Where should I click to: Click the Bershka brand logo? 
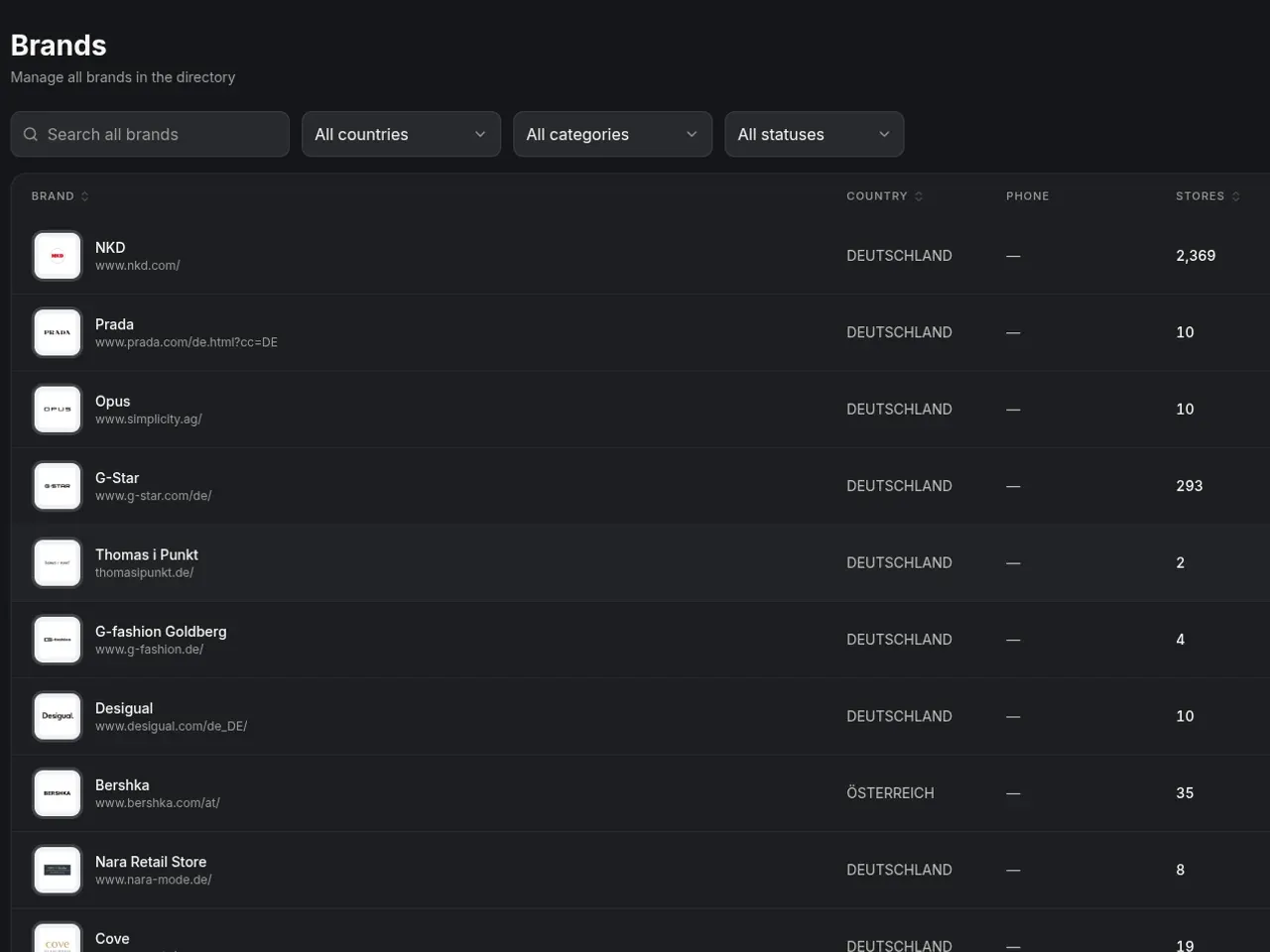tap(58, 793)
